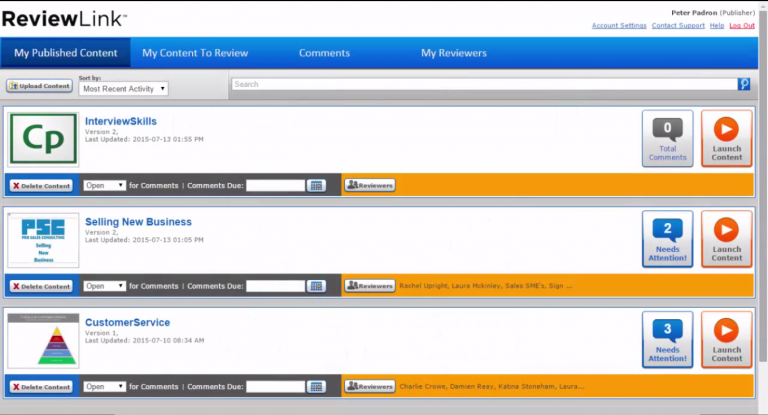Open the status dropdown for InterviewSkills
768x415 pixels.
pos(105,185)
